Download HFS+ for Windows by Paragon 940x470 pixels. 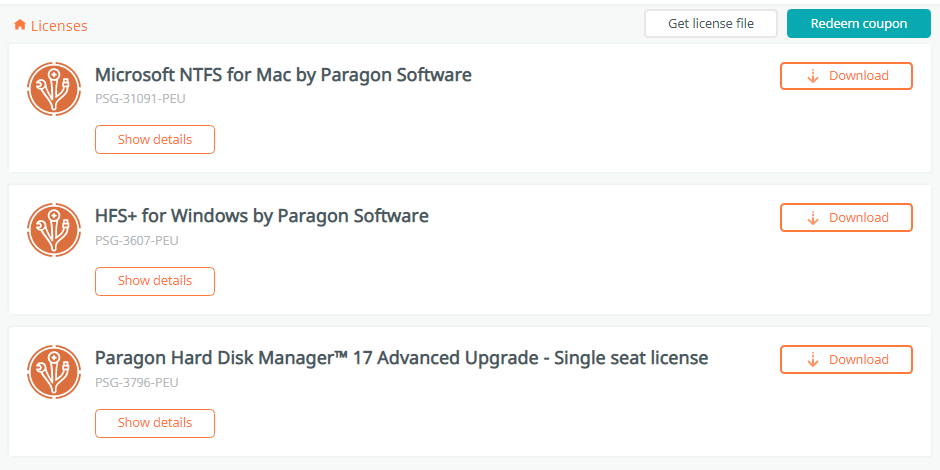click(846, 218)
